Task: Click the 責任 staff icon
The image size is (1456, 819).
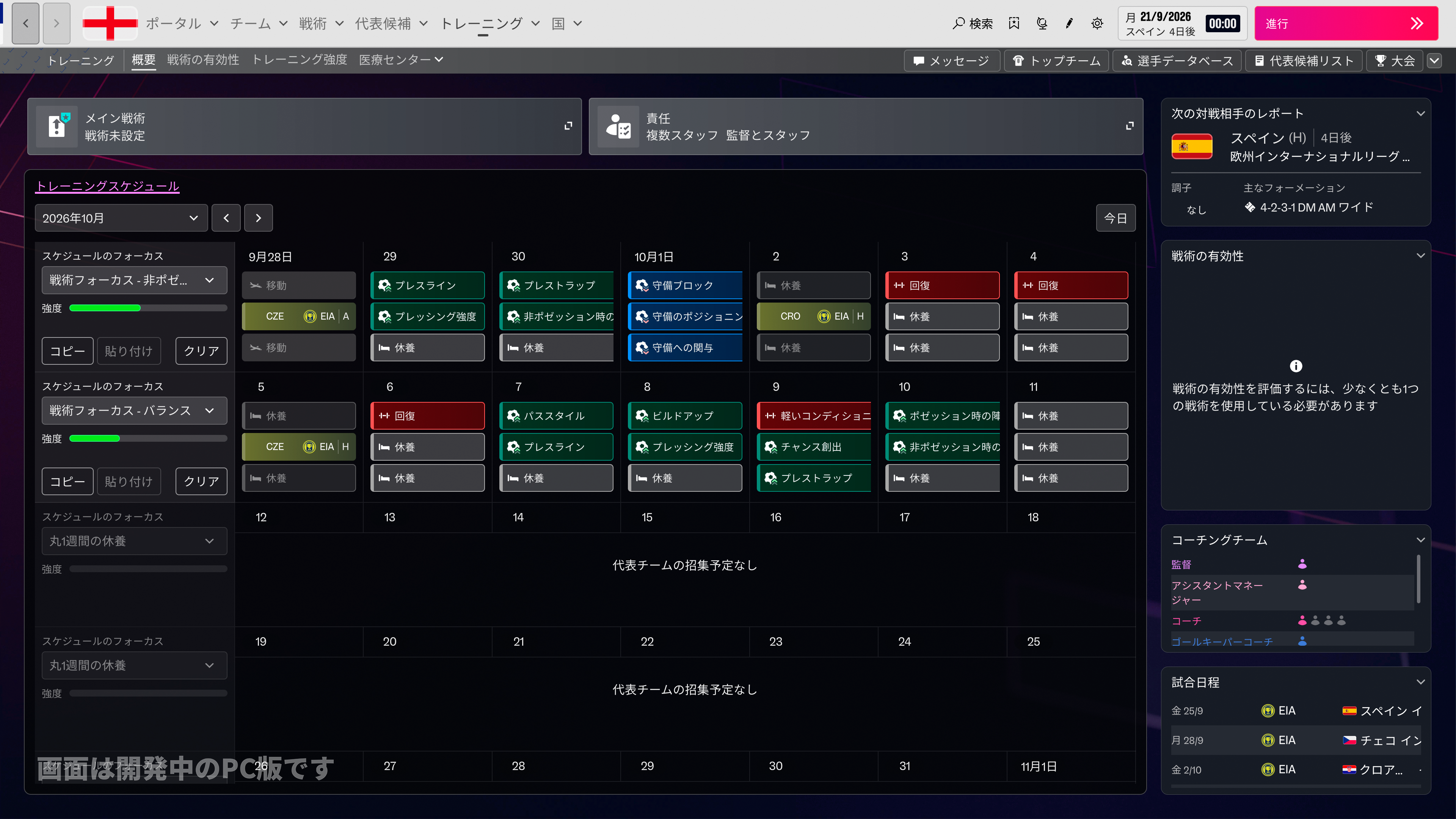Action: click(618, 127)
